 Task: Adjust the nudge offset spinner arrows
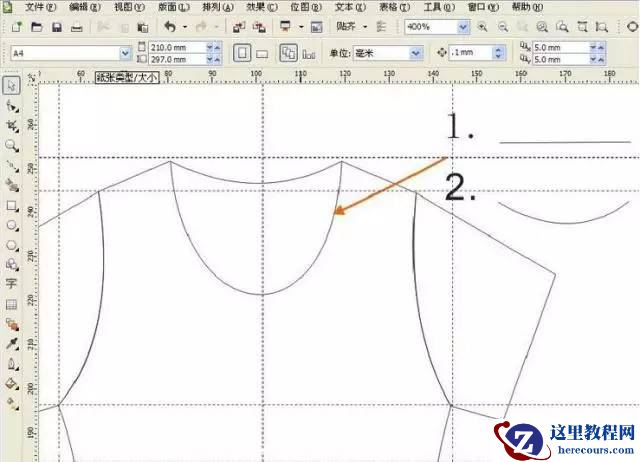click(x=498, y=53)
